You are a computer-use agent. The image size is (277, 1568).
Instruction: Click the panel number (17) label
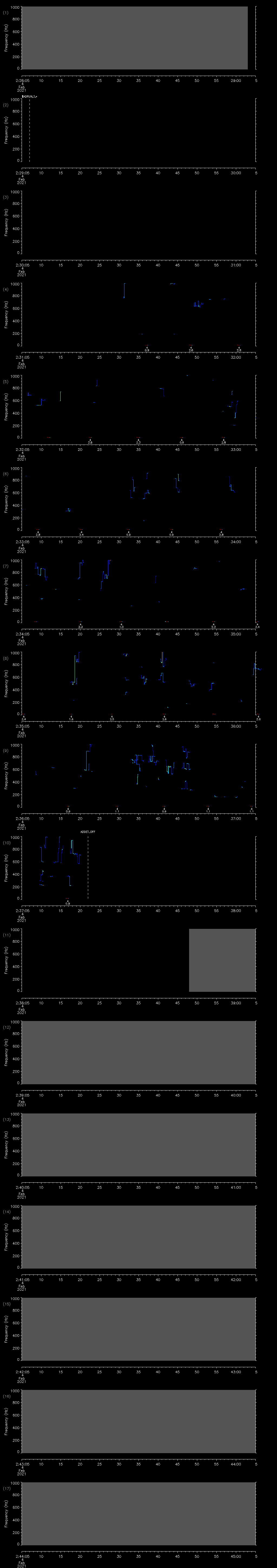click(x=6, y=1489)
